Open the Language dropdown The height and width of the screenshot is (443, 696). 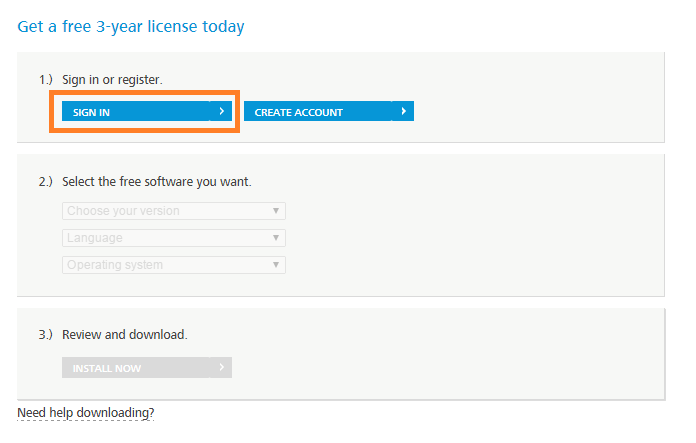coord(174,238)
